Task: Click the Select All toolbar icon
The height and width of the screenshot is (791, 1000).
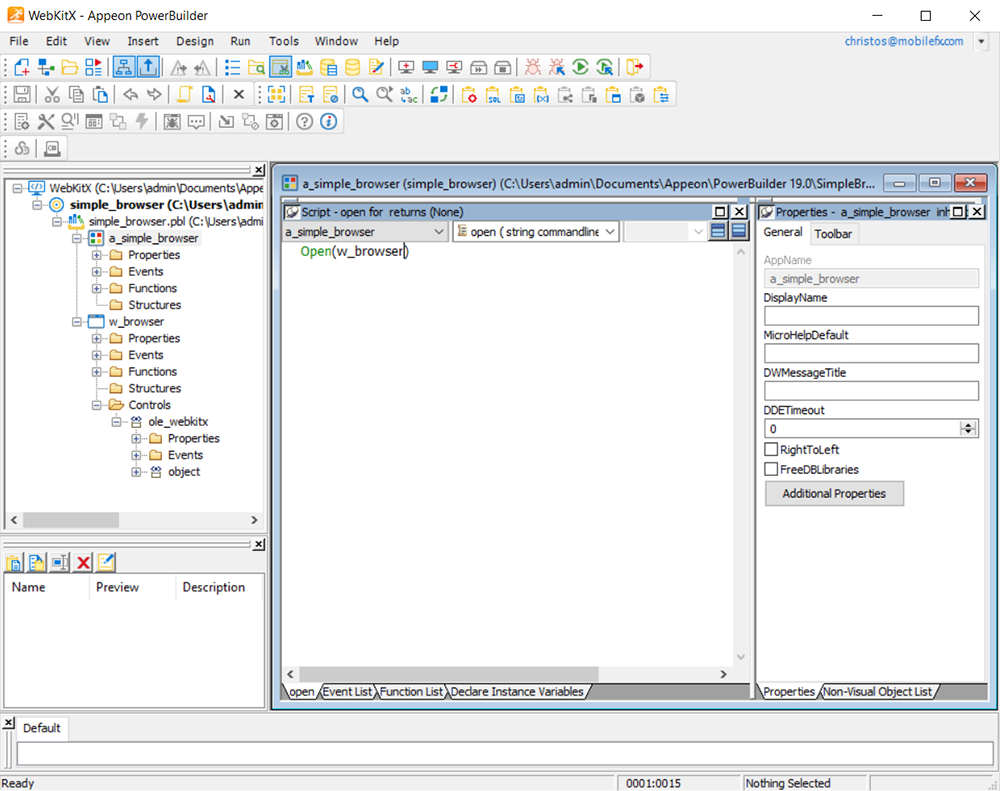Action: (x=276, y=94)
